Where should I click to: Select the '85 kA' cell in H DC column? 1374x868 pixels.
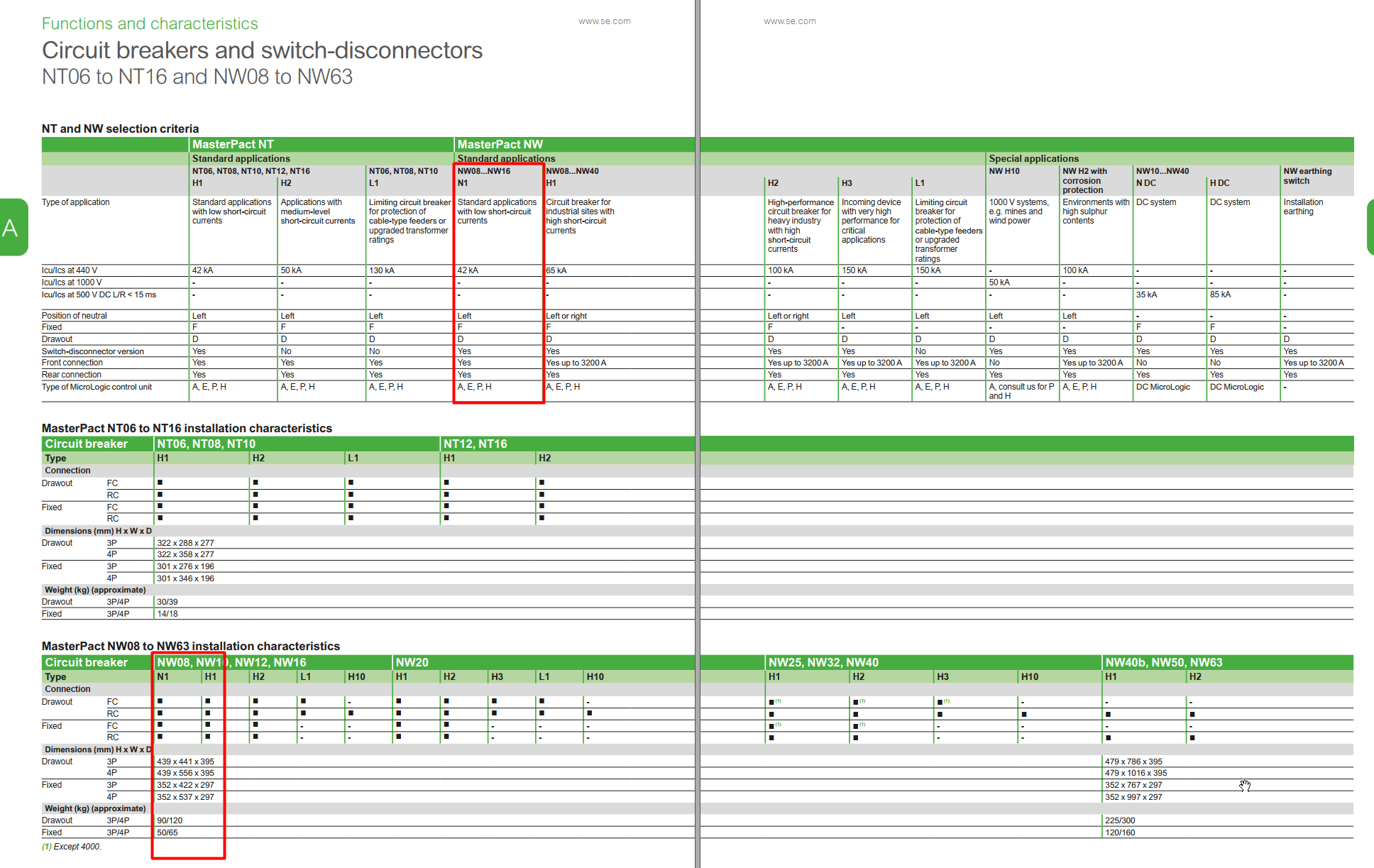coord(1220,295)
